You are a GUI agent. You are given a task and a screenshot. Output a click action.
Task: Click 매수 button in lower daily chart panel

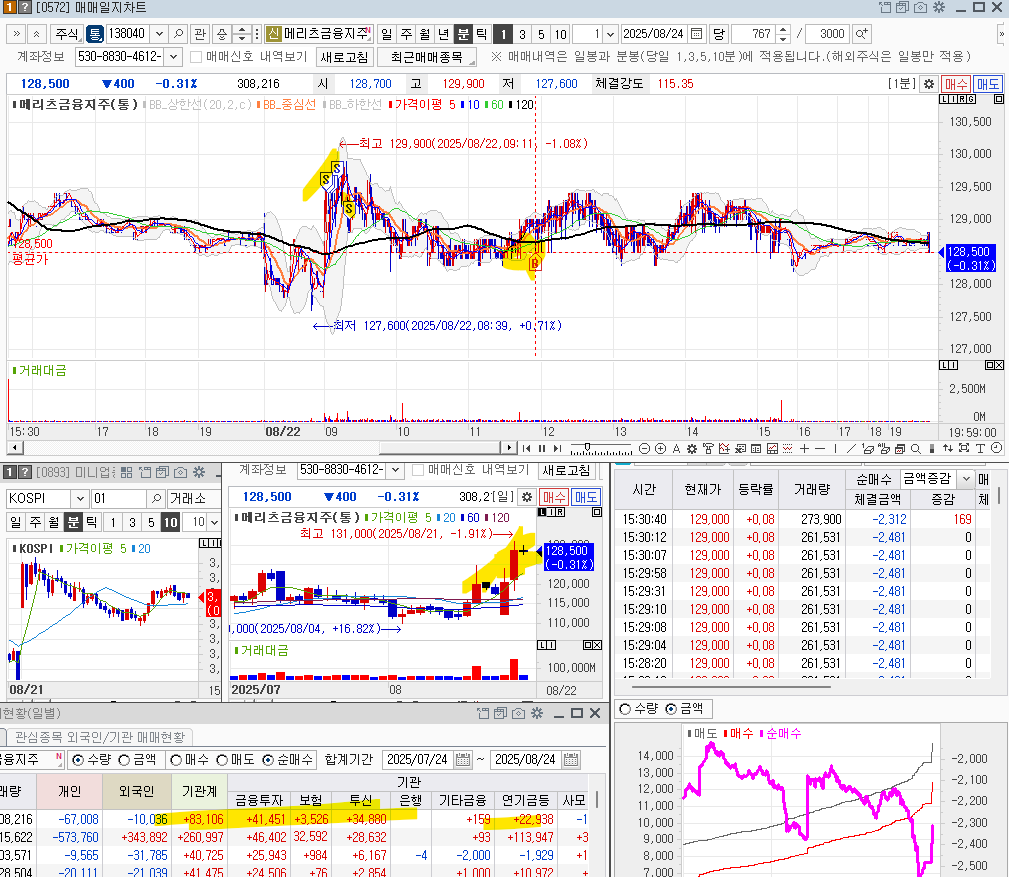[x=553, y=497]
